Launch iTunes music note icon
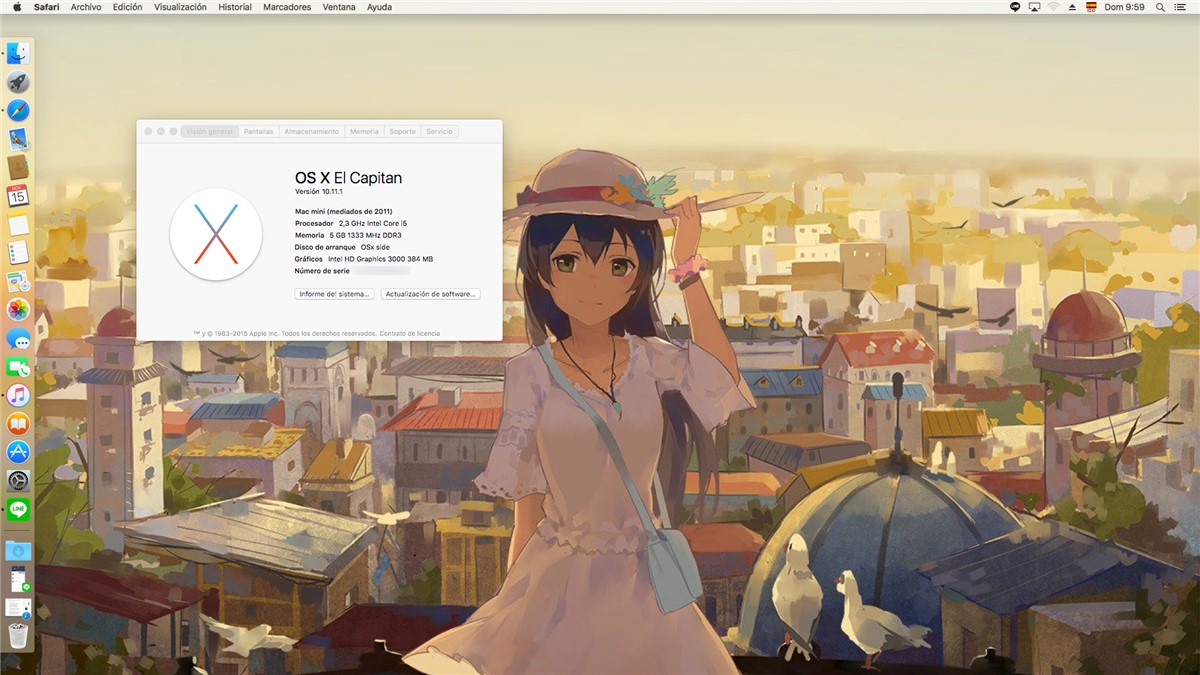 tap(18, 396)
